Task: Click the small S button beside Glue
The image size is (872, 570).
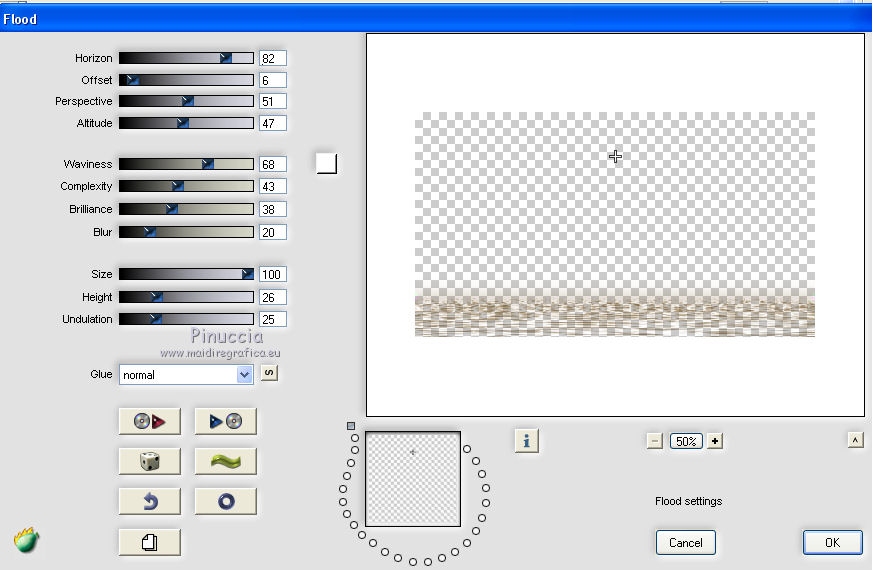Action: pos(269,373)
